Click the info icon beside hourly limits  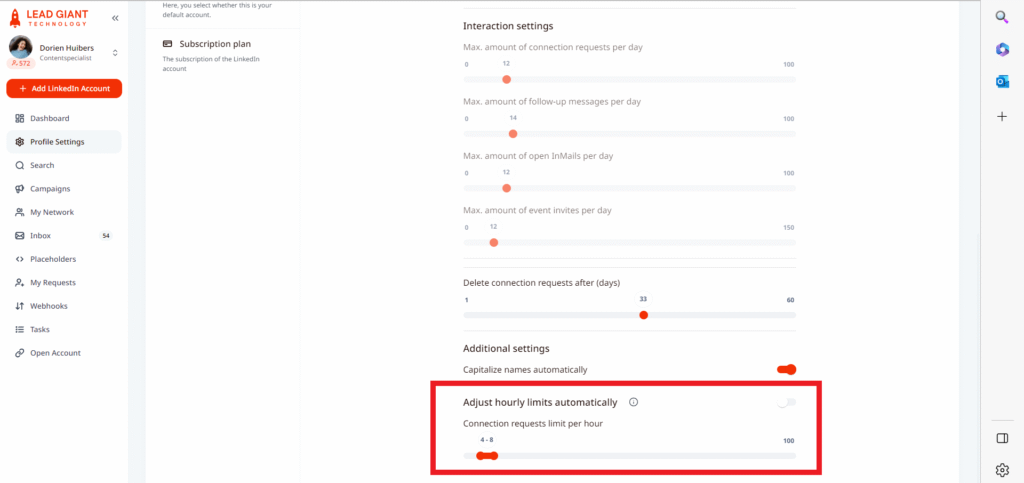point(633,403)
